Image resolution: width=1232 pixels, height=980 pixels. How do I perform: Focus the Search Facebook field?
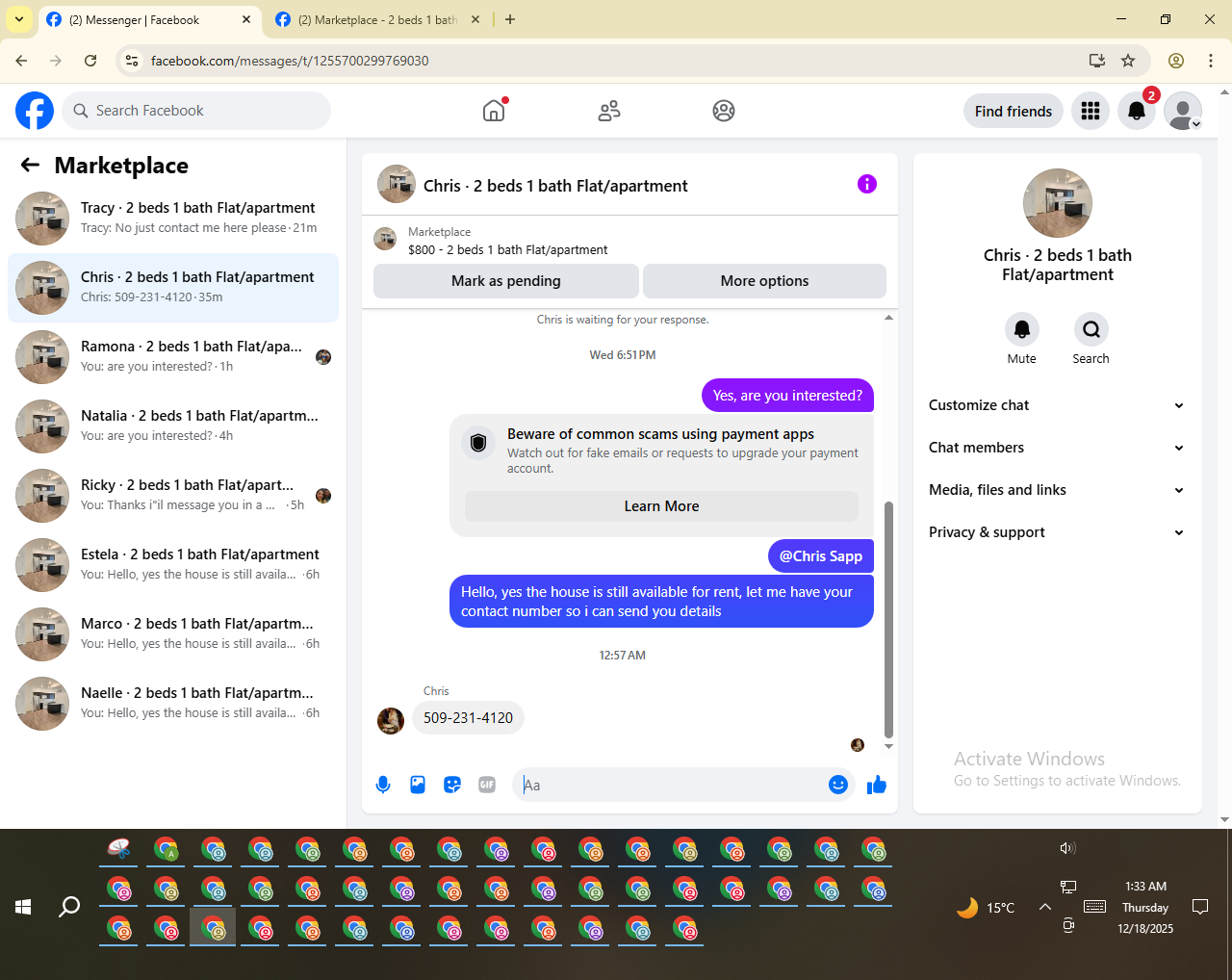[196, 111]
